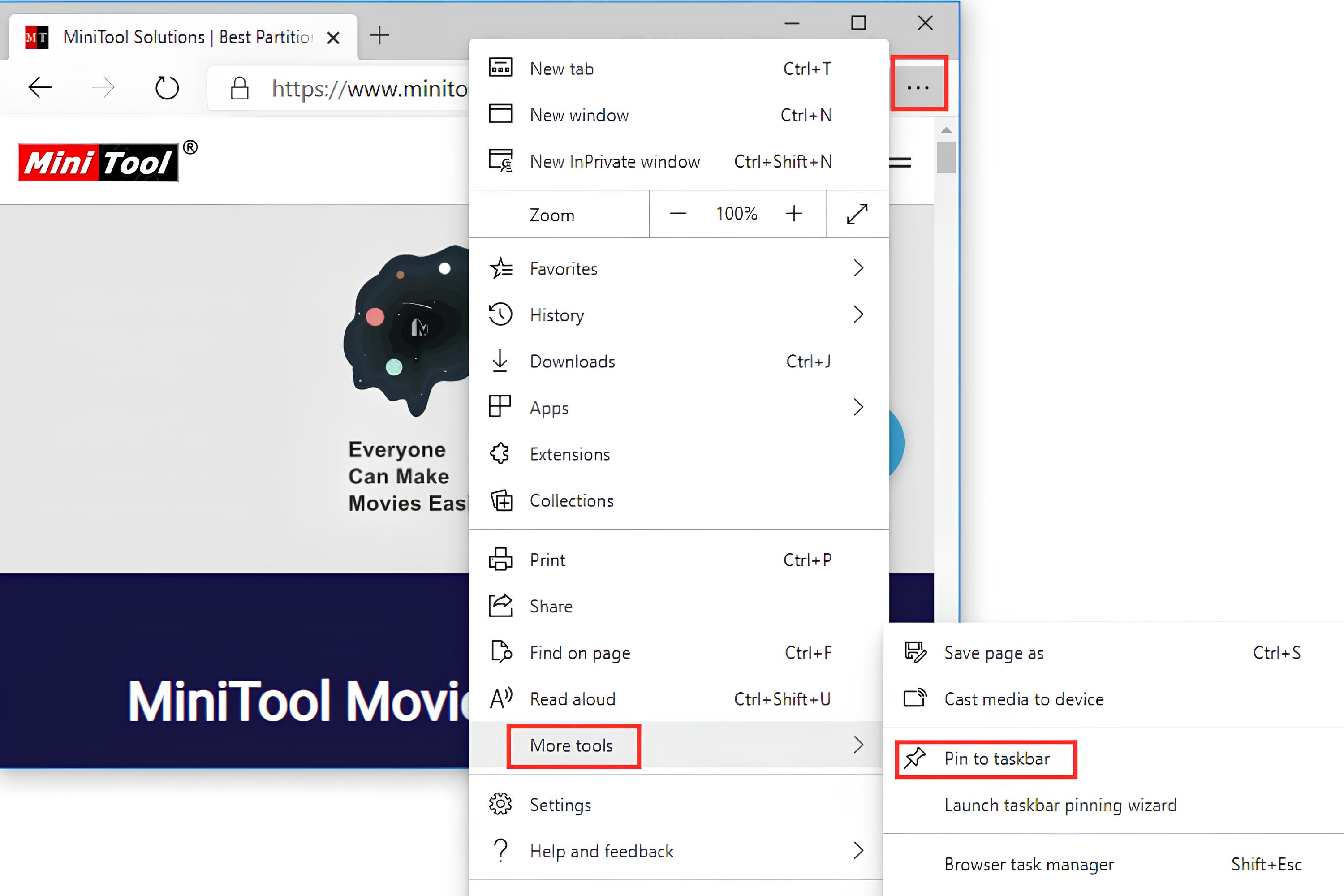Open the Browser task manager

pos(1029,864)
